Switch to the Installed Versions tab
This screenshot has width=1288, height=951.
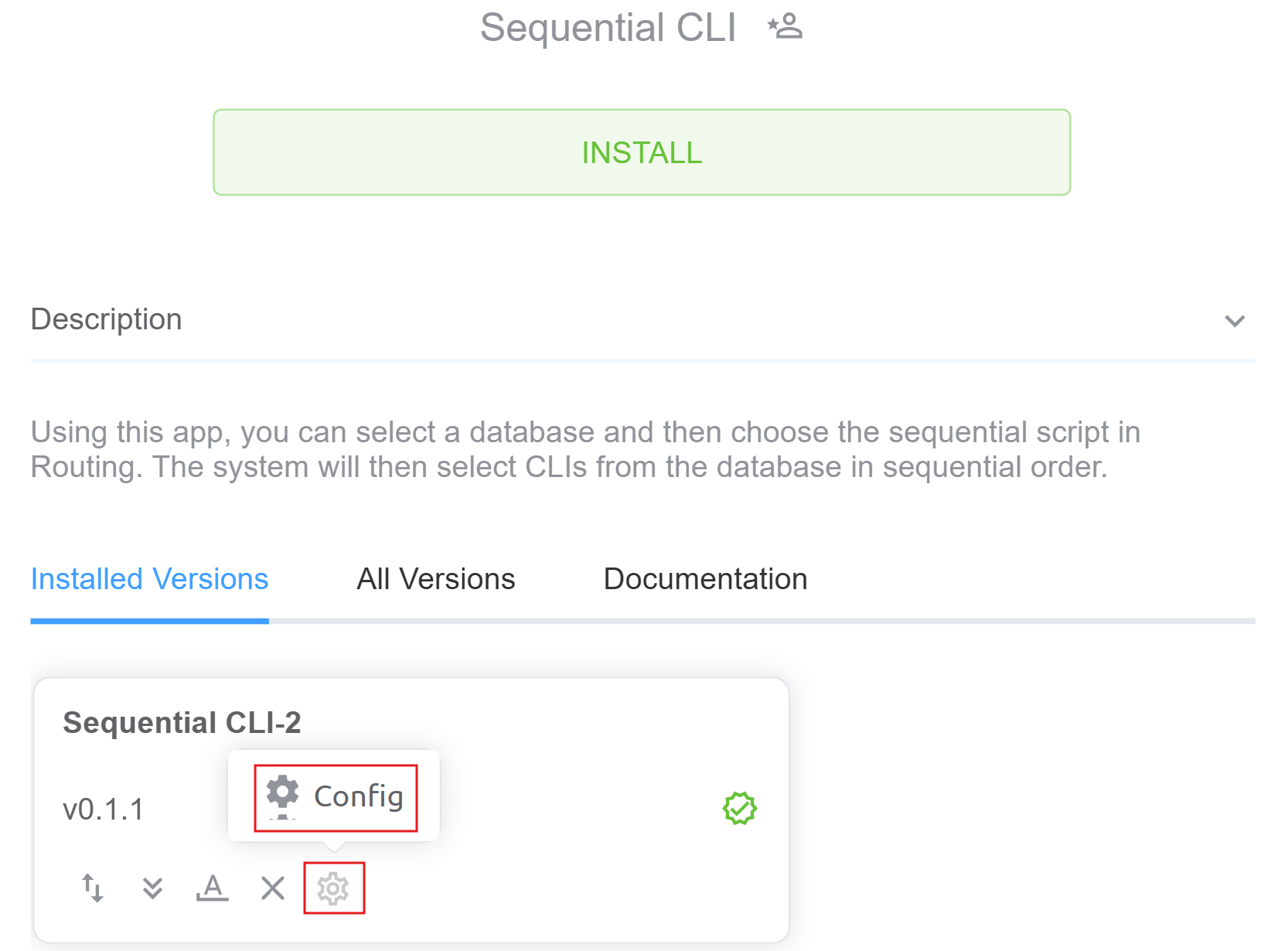point(149,579)
